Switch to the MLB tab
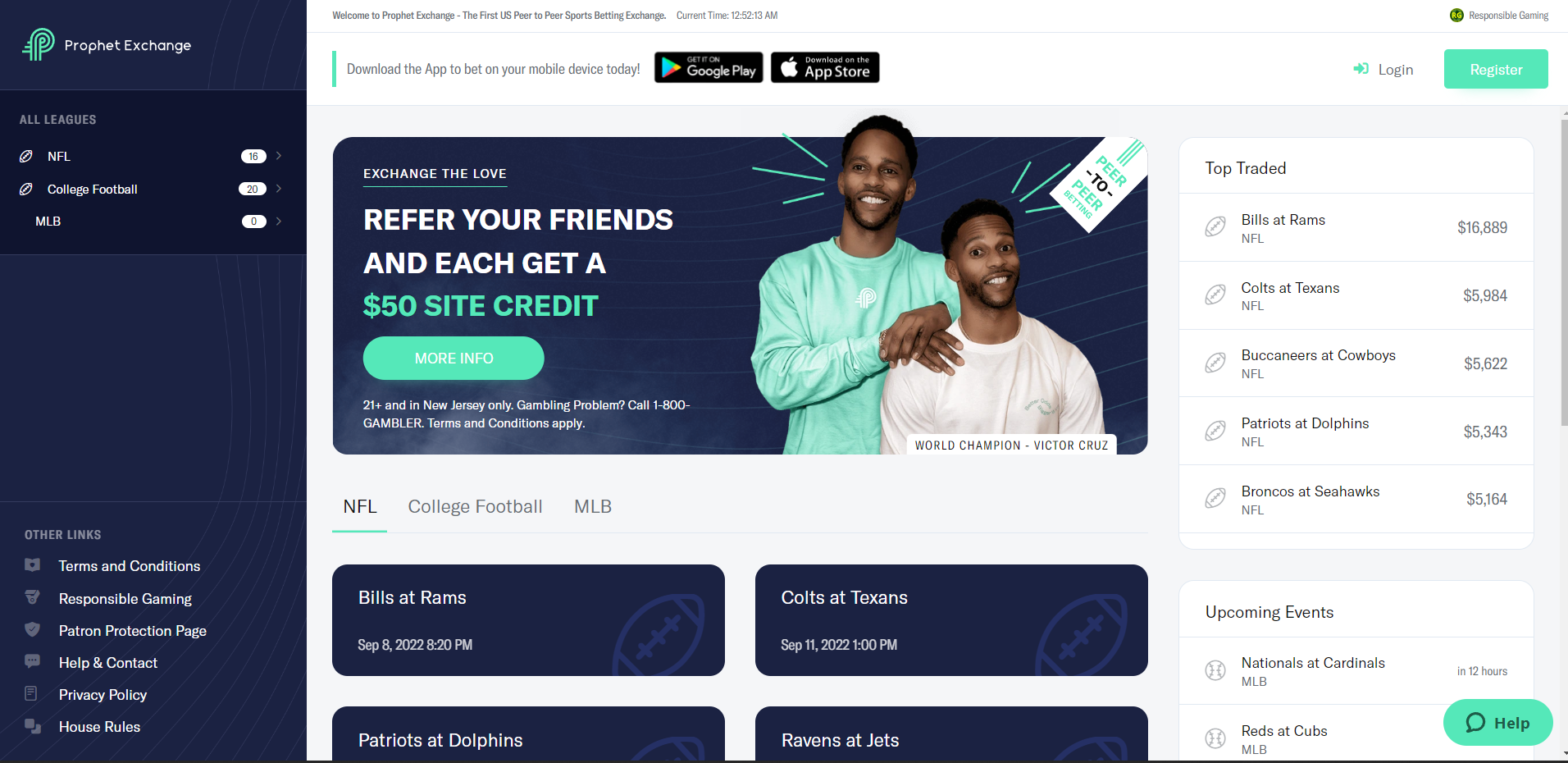Image resolution: width=1568 pixels, height=763 pixels. (592, 507)
